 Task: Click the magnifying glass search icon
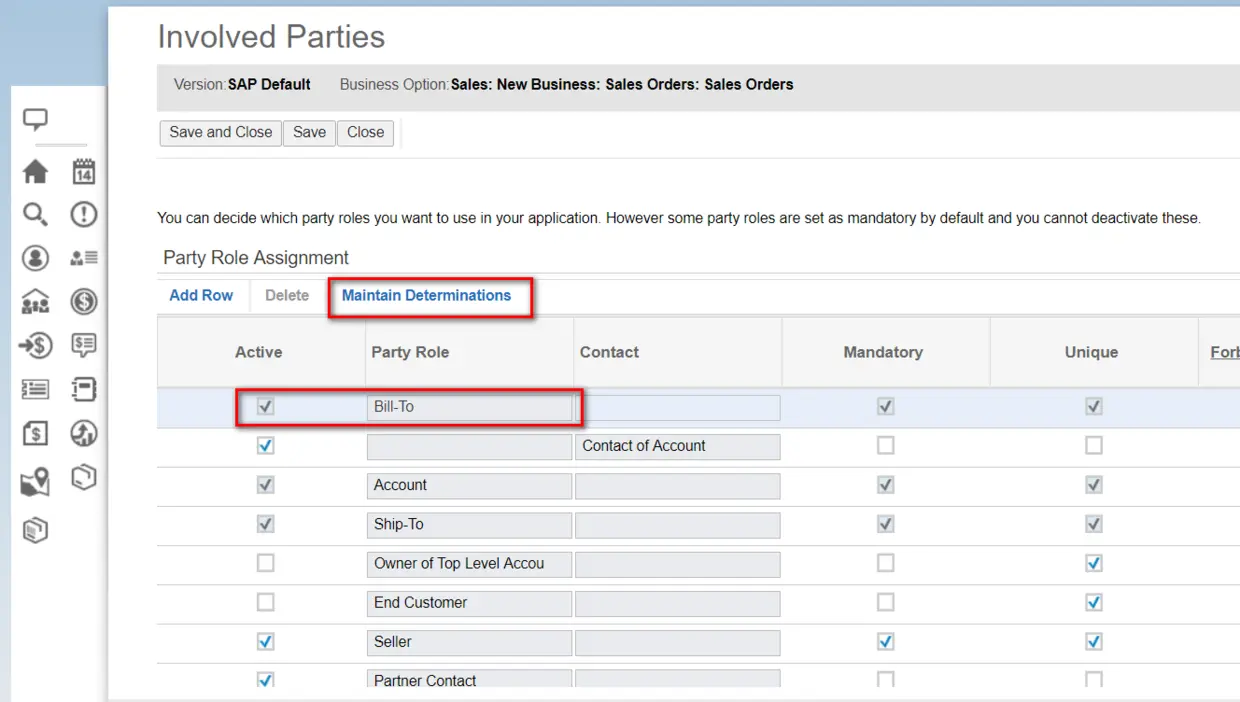click(x=35, y=214)
